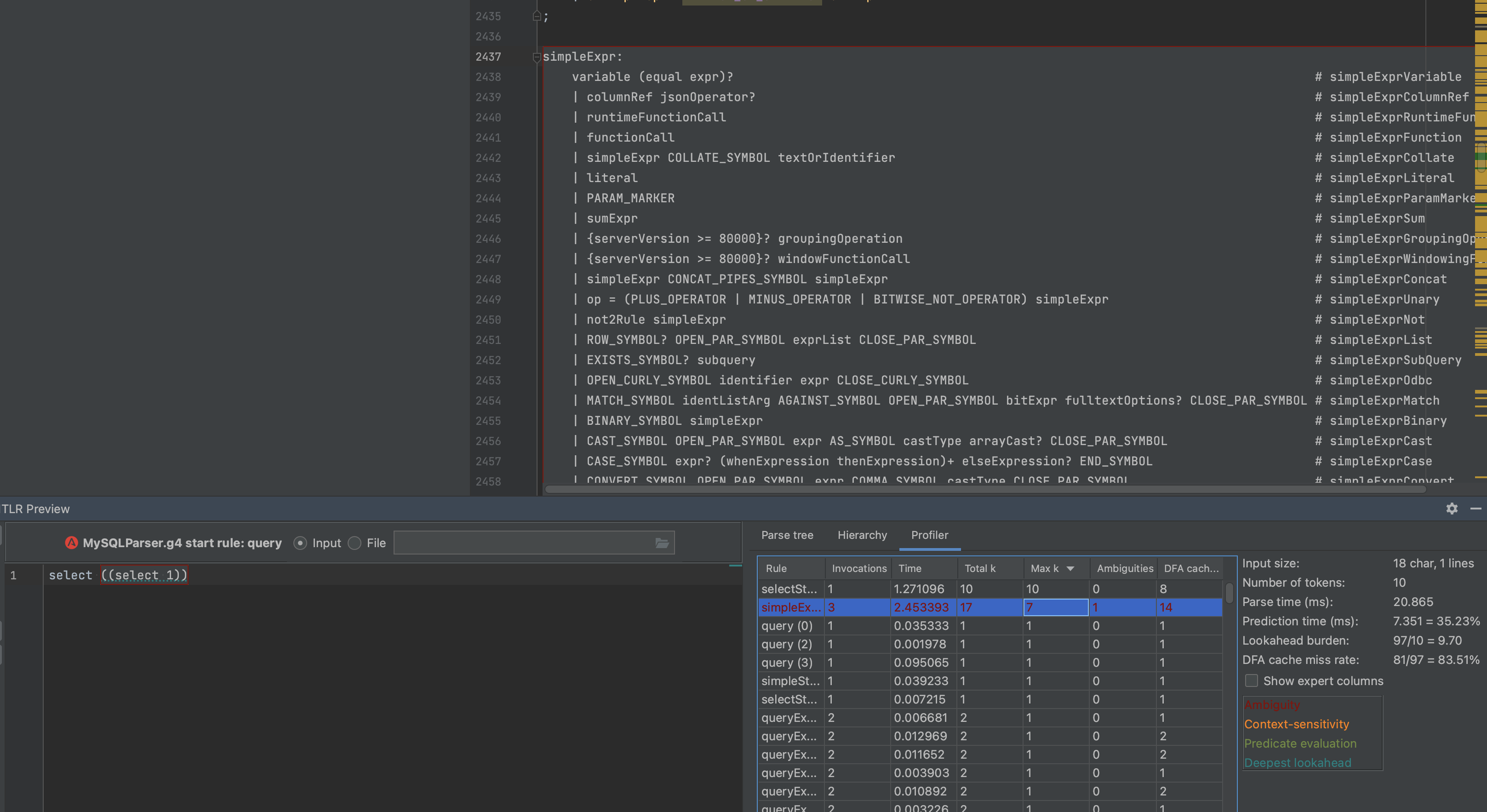Viewport: 1487px width, 812px height.
Task: Click the EXISTS_SYMBOL? subquery alternative
Action: [671, 360]
